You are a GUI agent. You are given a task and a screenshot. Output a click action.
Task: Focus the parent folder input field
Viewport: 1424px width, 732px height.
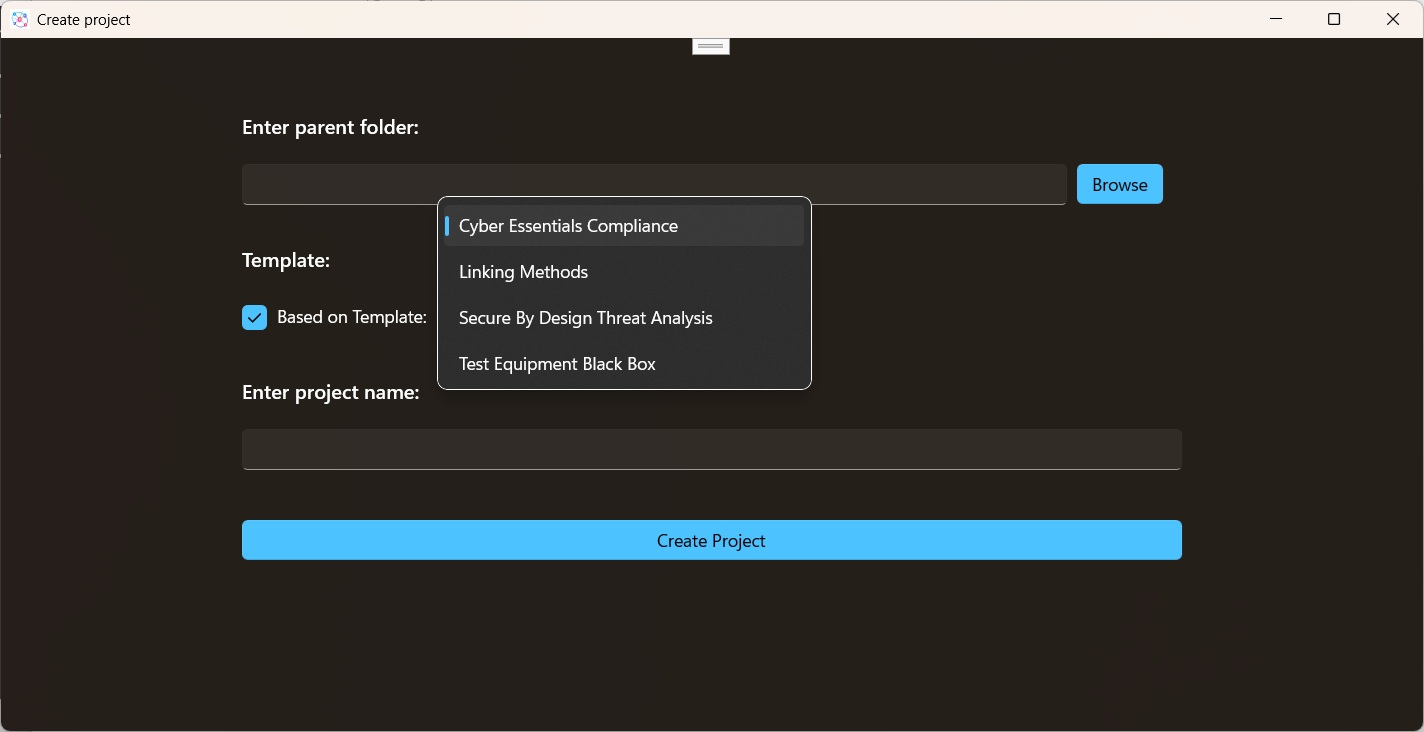[654, 184]
